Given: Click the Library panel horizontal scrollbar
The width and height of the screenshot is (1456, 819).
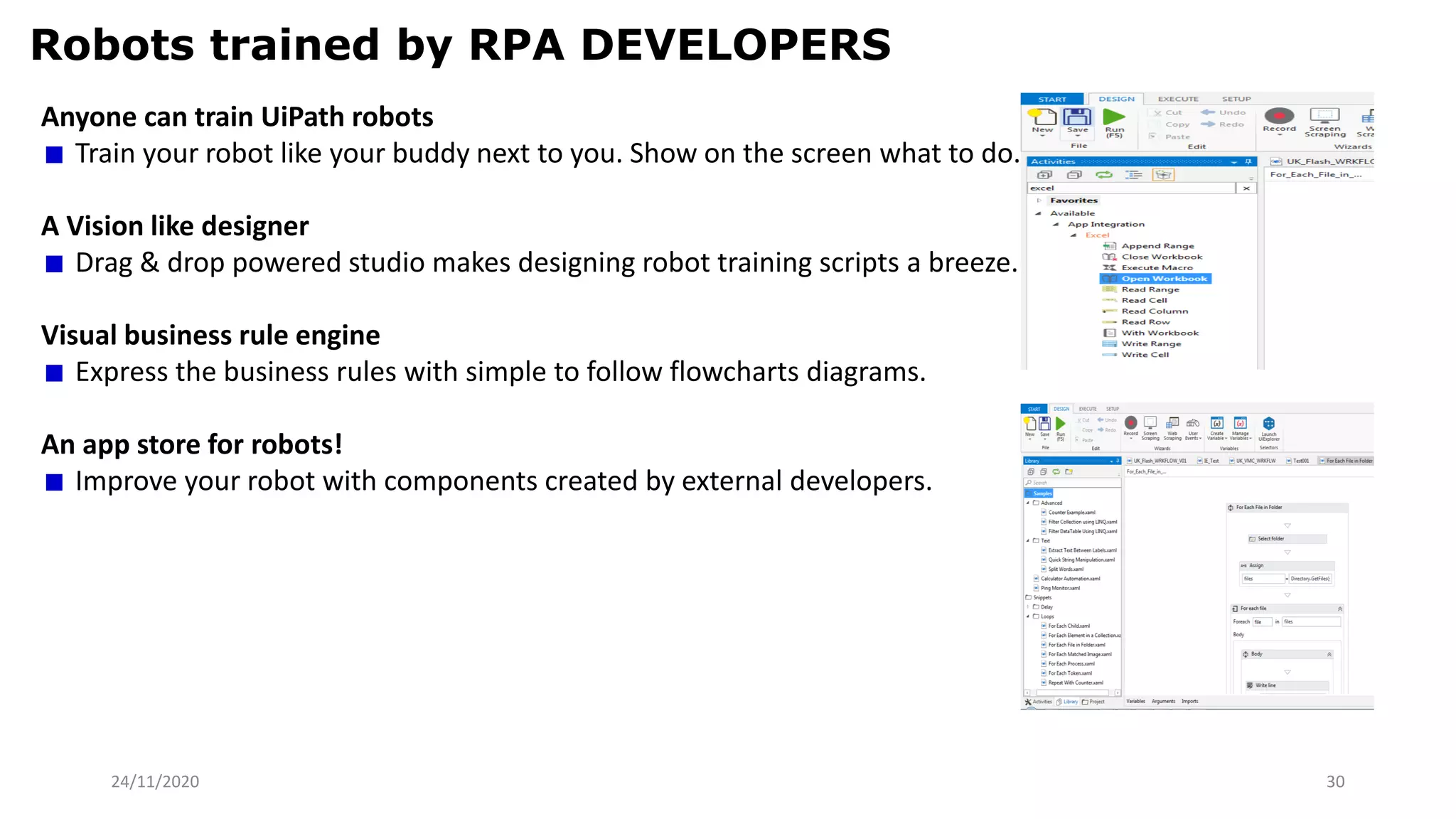Looking at the screenshot, I should (x=1072, y=692).
